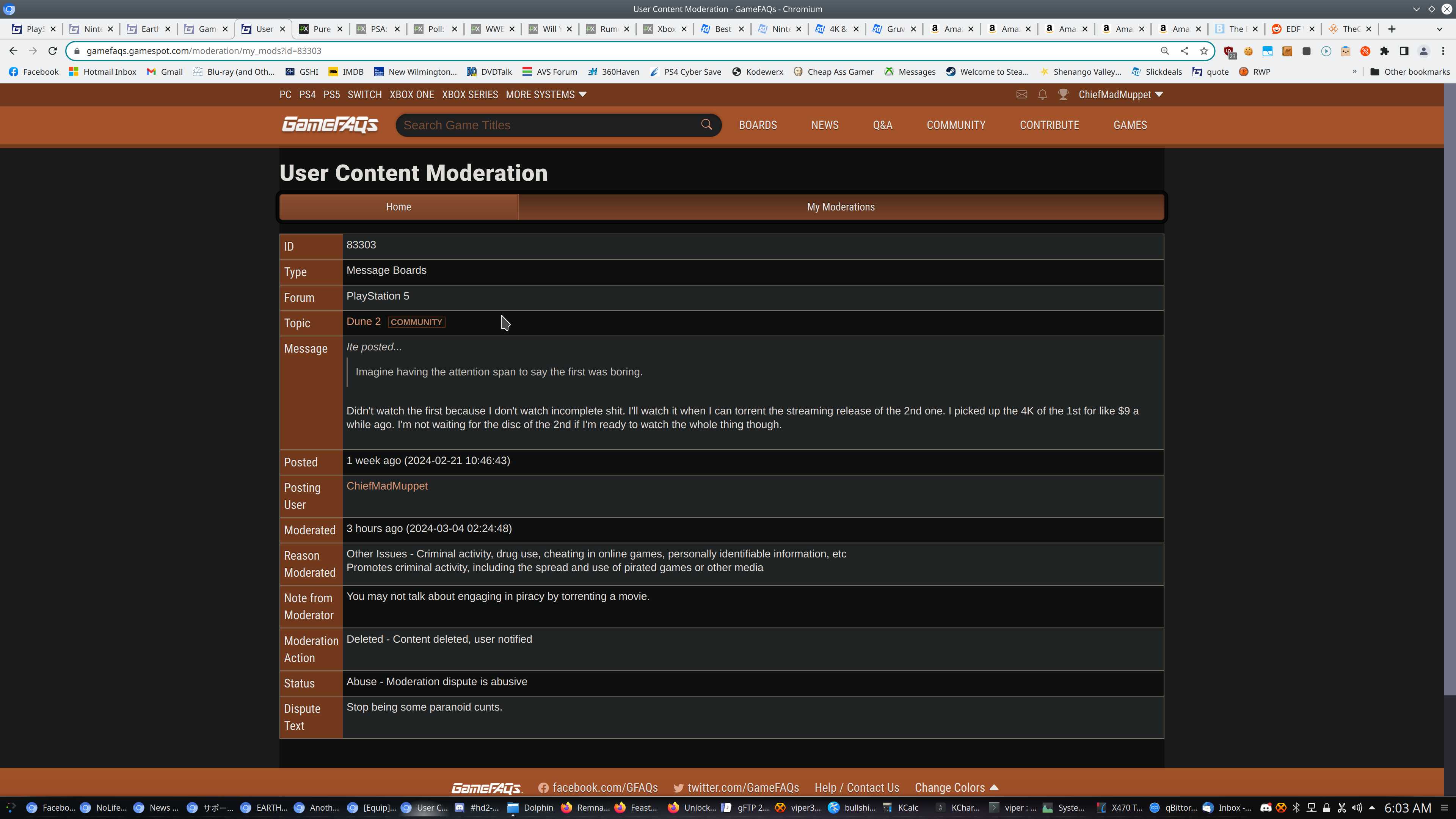This screenshot has width=1456, height=819.
Task: Show hidden bookmarks with the chevron
Action: [x=1354, y=72]
